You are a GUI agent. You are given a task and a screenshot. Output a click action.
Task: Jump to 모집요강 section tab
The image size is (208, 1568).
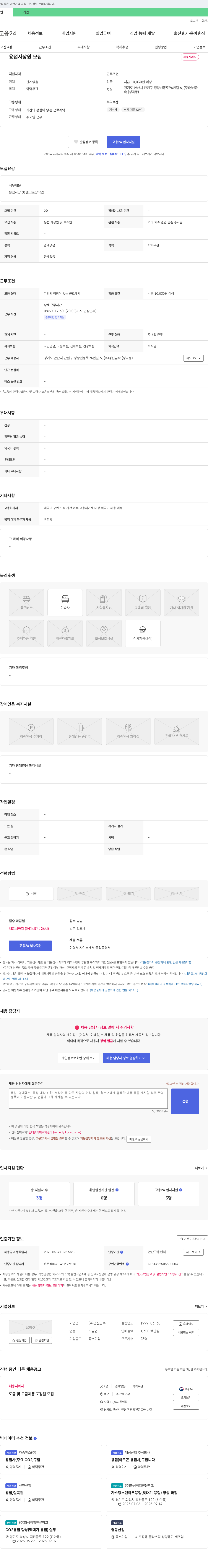click(6, 47)
